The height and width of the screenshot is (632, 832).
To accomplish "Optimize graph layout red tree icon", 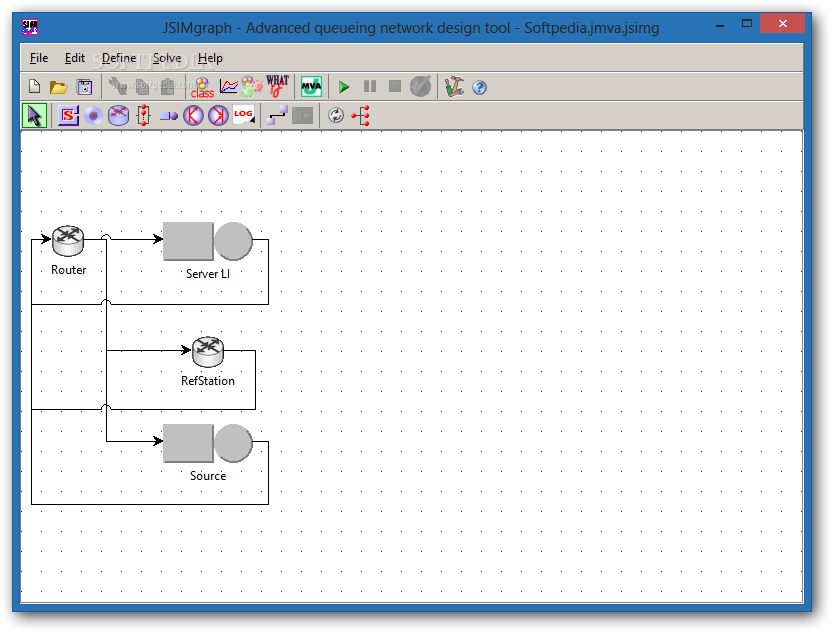I will [361, 115].
